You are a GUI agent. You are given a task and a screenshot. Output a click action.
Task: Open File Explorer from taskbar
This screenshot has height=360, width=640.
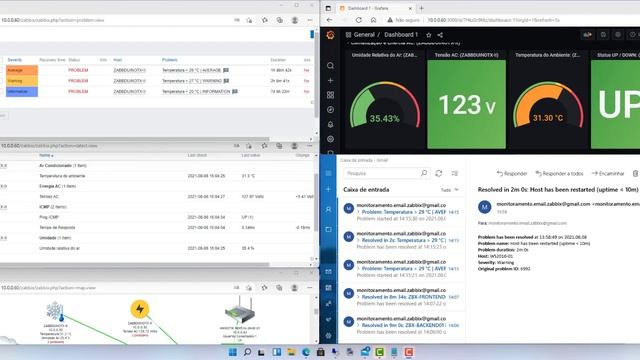pyautogui.click(x=291, y=352)
